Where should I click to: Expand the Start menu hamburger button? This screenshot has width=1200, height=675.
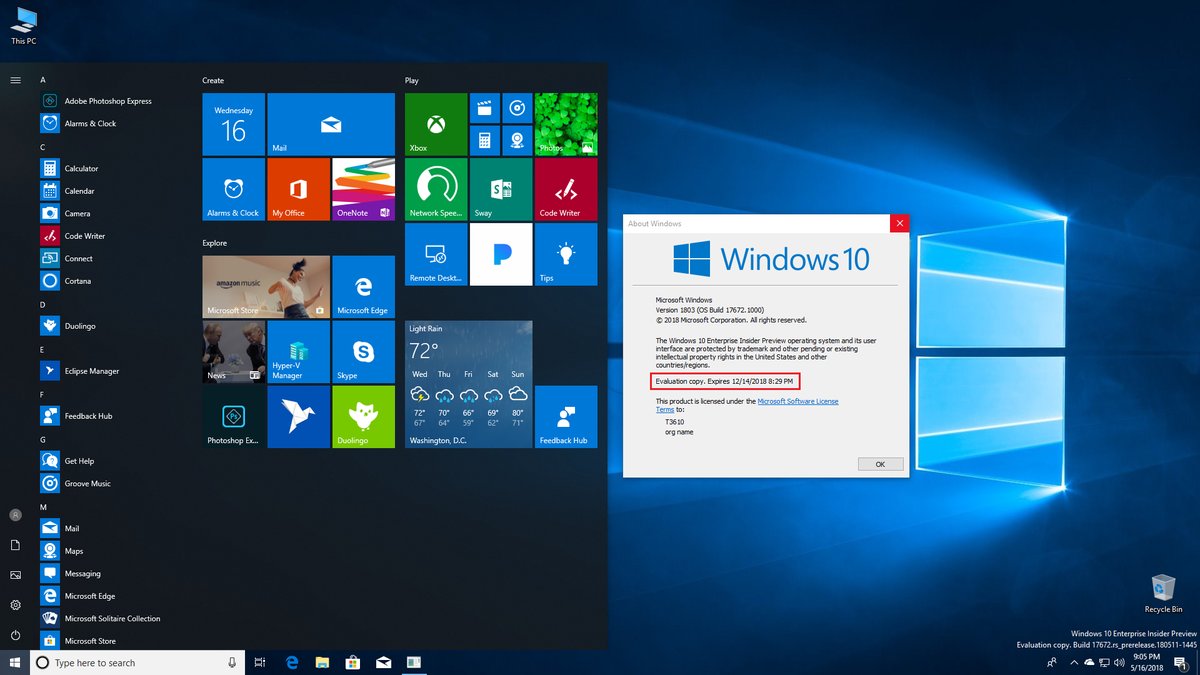point(15,79)
